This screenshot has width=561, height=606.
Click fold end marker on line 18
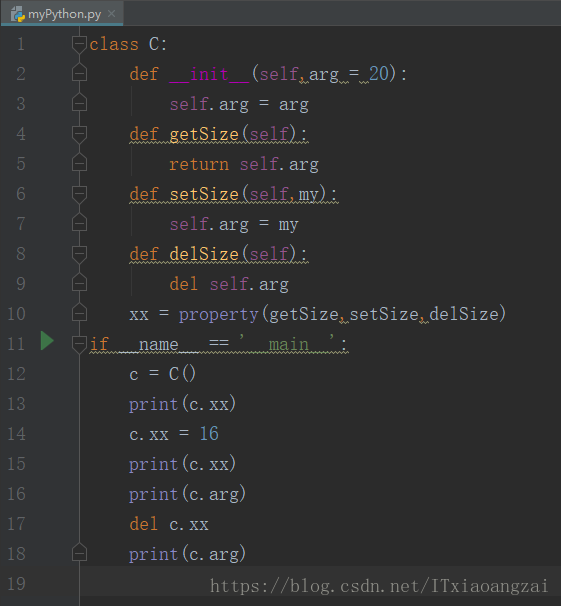coord(79,552)
